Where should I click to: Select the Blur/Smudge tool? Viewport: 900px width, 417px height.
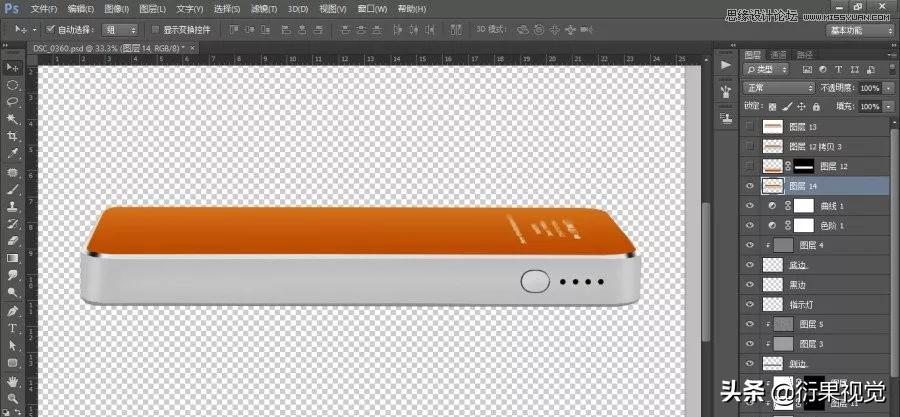click(13, 275)
